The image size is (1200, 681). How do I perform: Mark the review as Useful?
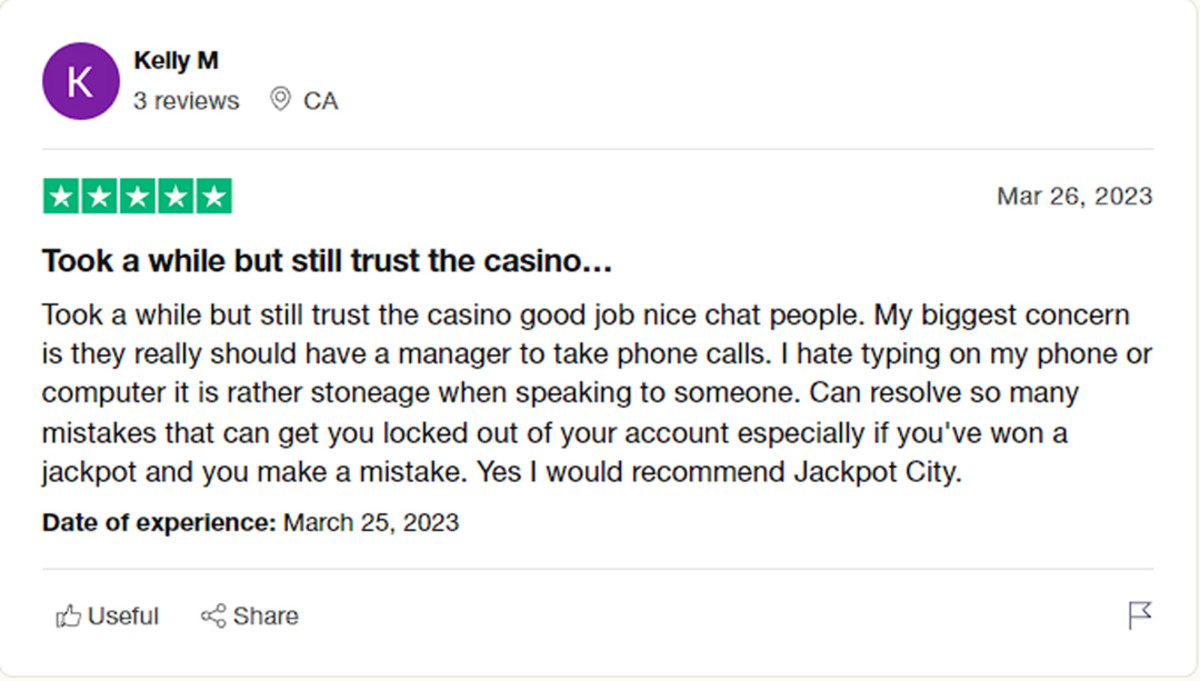[123, 616]
